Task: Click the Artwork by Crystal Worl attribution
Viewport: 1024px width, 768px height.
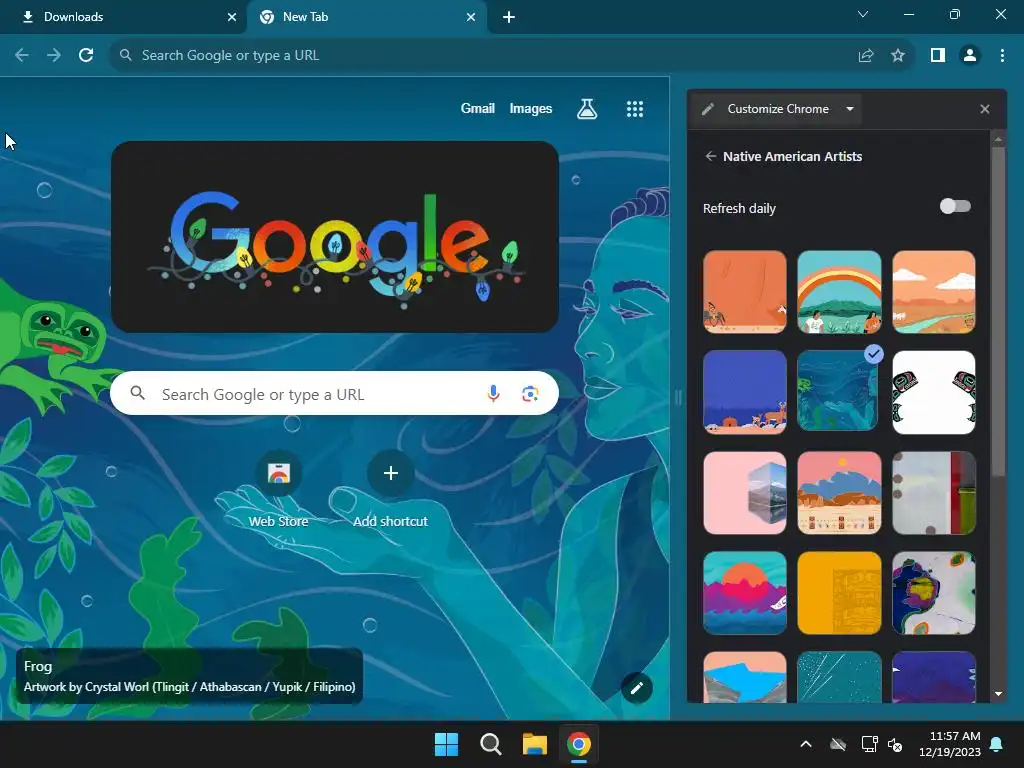Action: coord(189,687)
